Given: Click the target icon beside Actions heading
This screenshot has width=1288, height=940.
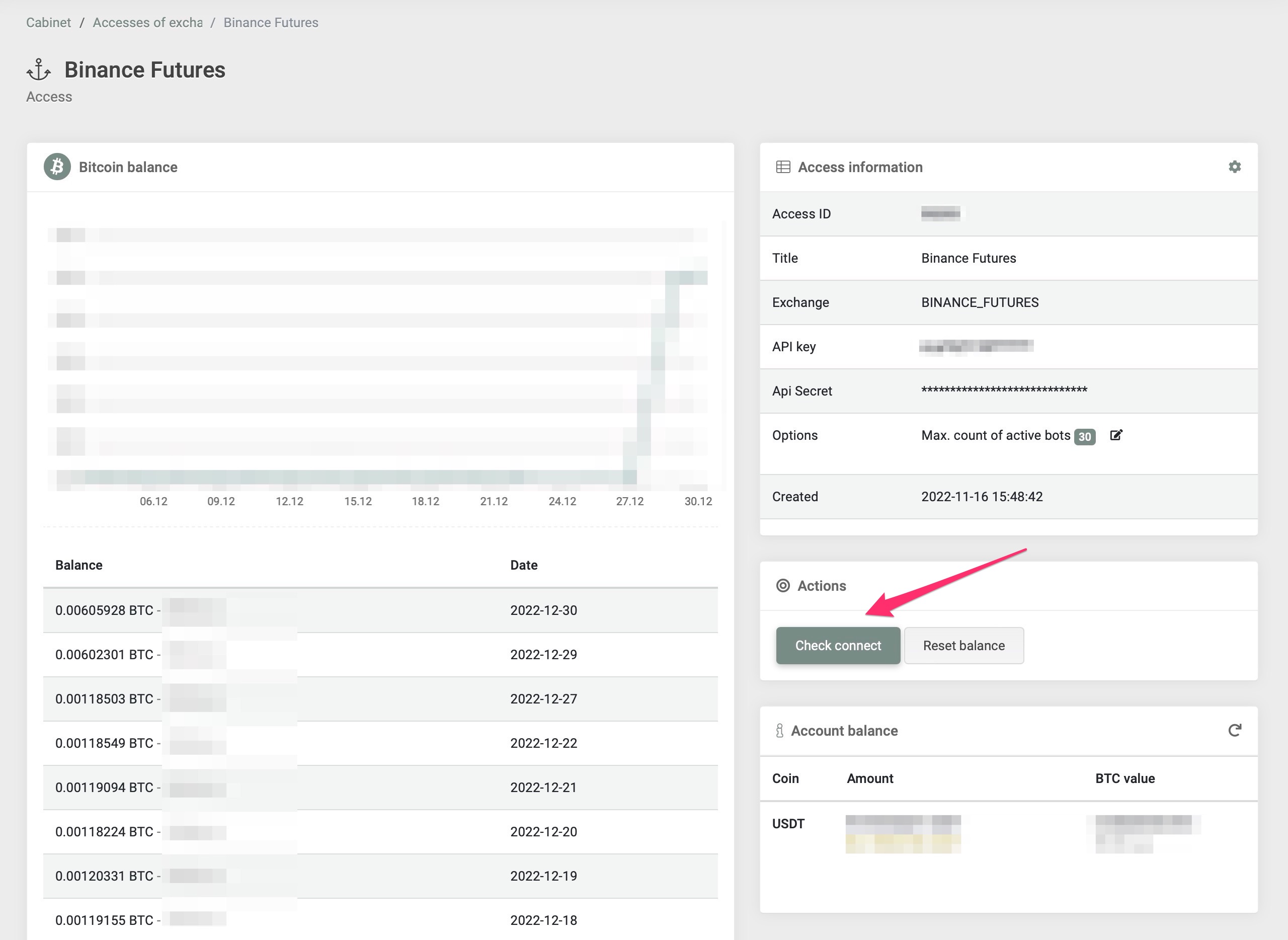Looking at the screenshot, I should pos(783,586).
